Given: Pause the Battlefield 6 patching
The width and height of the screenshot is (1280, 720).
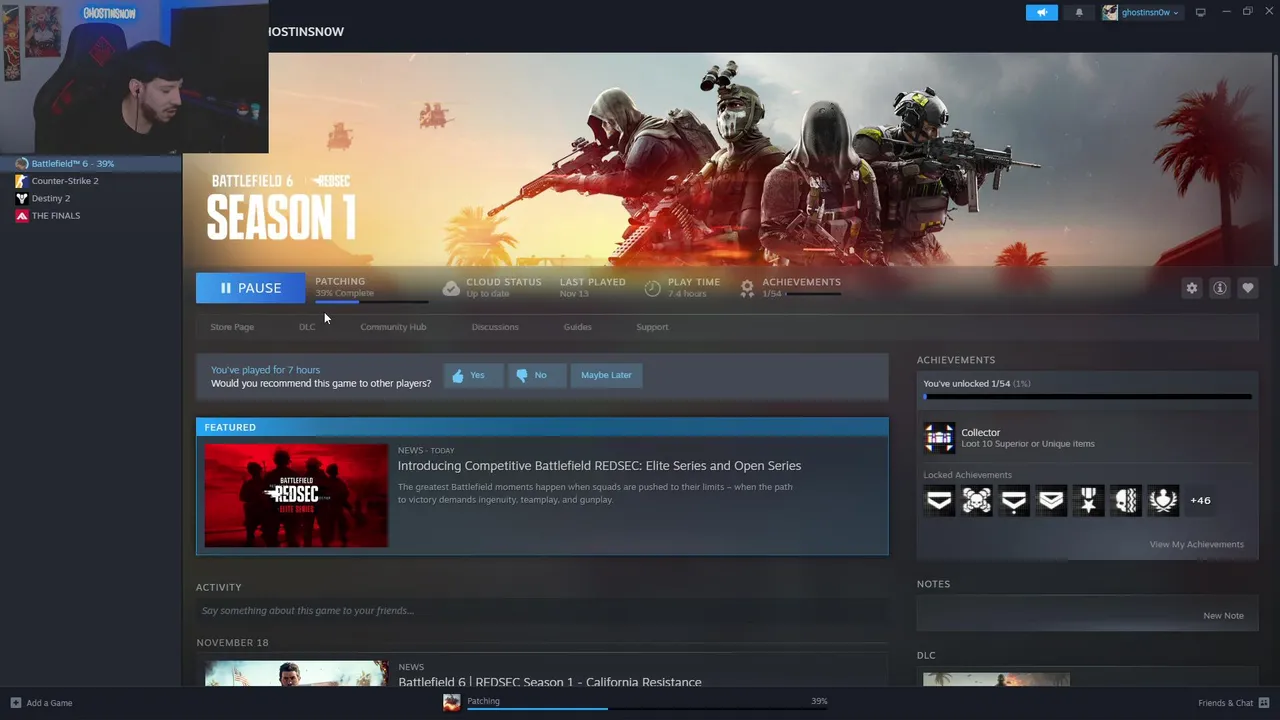Looking at the screenshot, I should coord(251,288).
